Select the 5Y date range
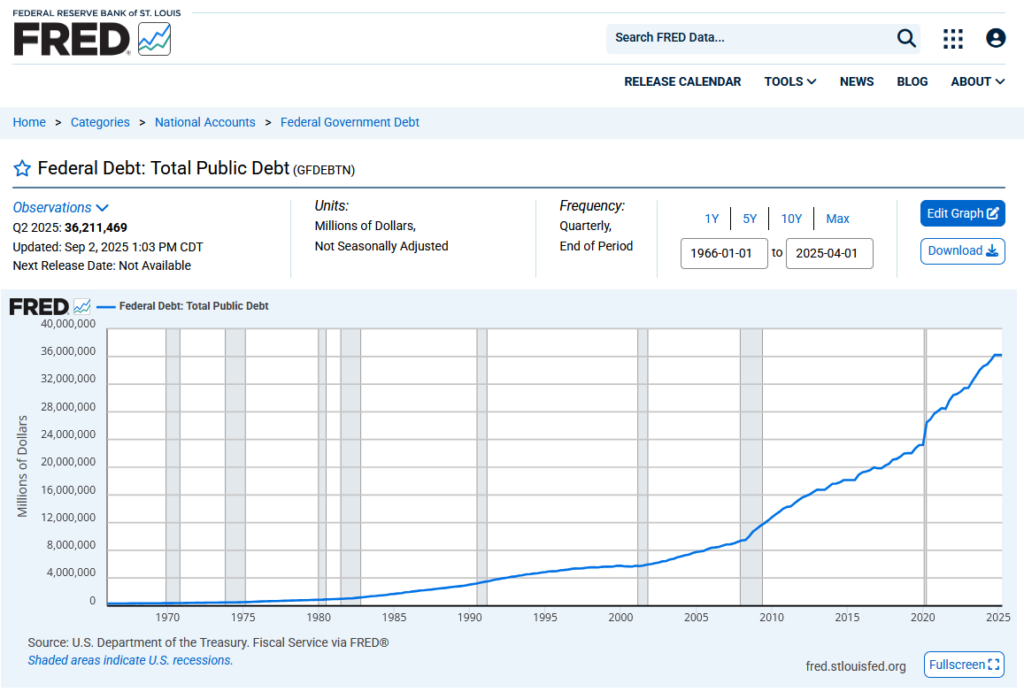1024x692 pixels. pyautogui.click(x=750, y=219)
